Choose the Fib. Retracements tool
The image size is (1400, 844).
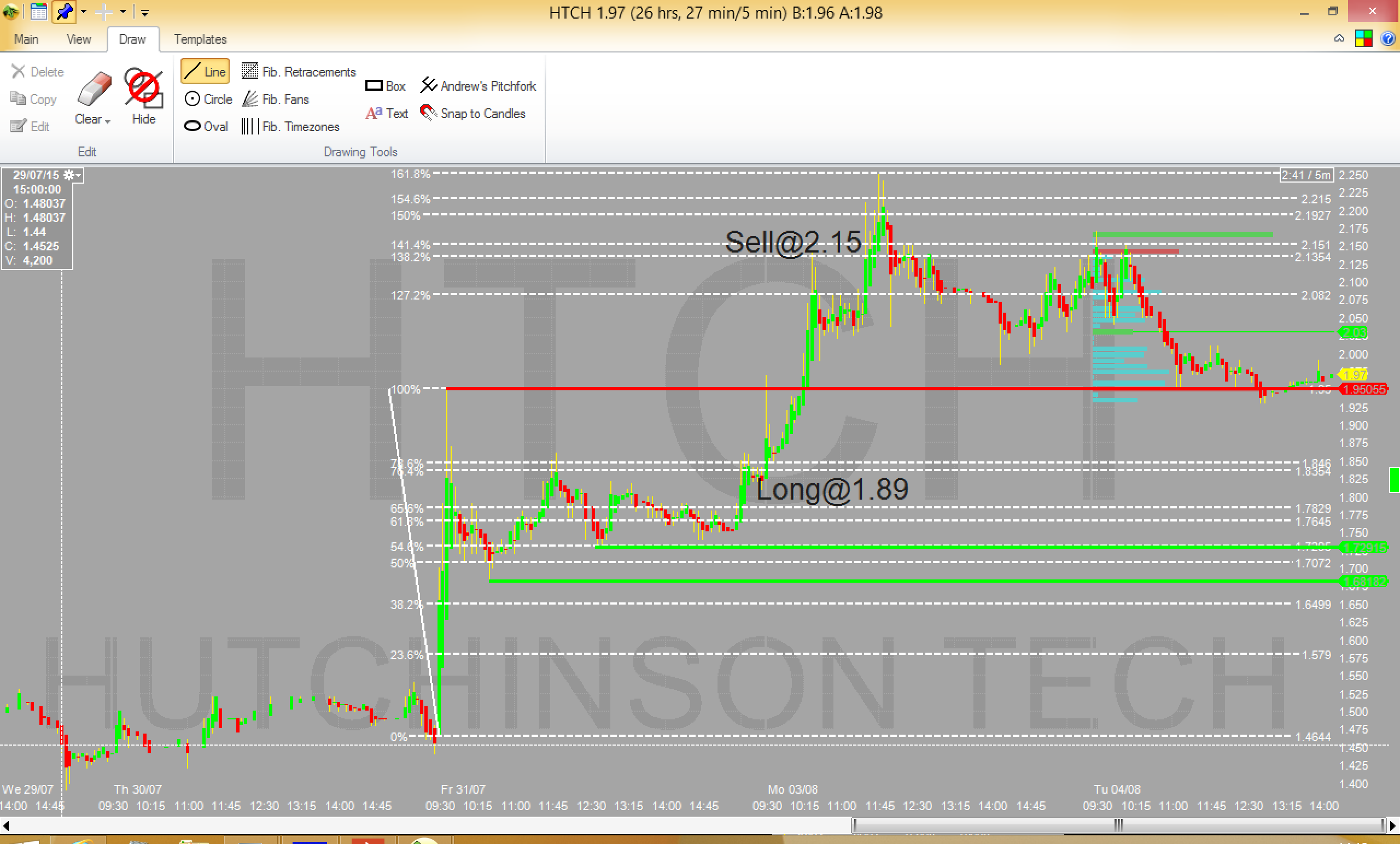[x=299, y=72]
